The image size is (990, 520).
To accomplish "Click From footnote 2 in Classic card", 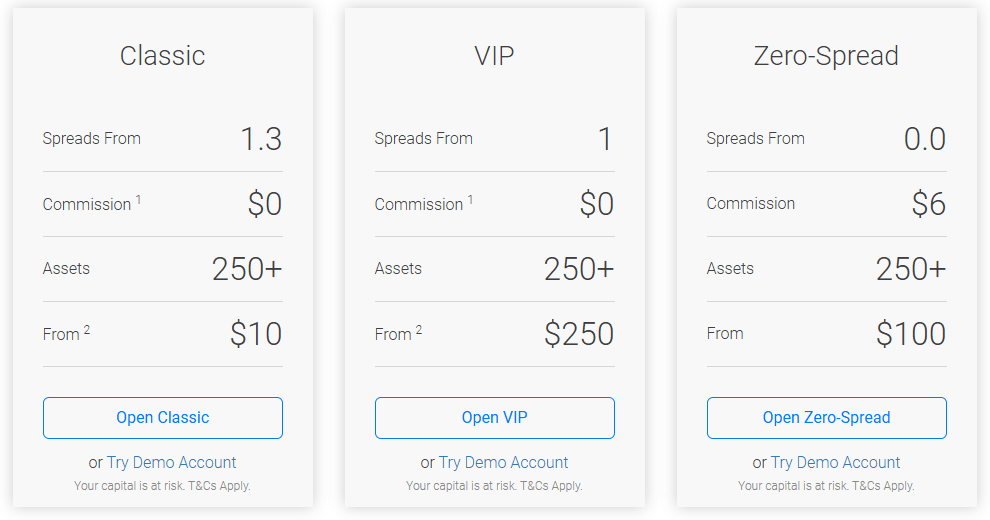I will [x=87, y=329].
